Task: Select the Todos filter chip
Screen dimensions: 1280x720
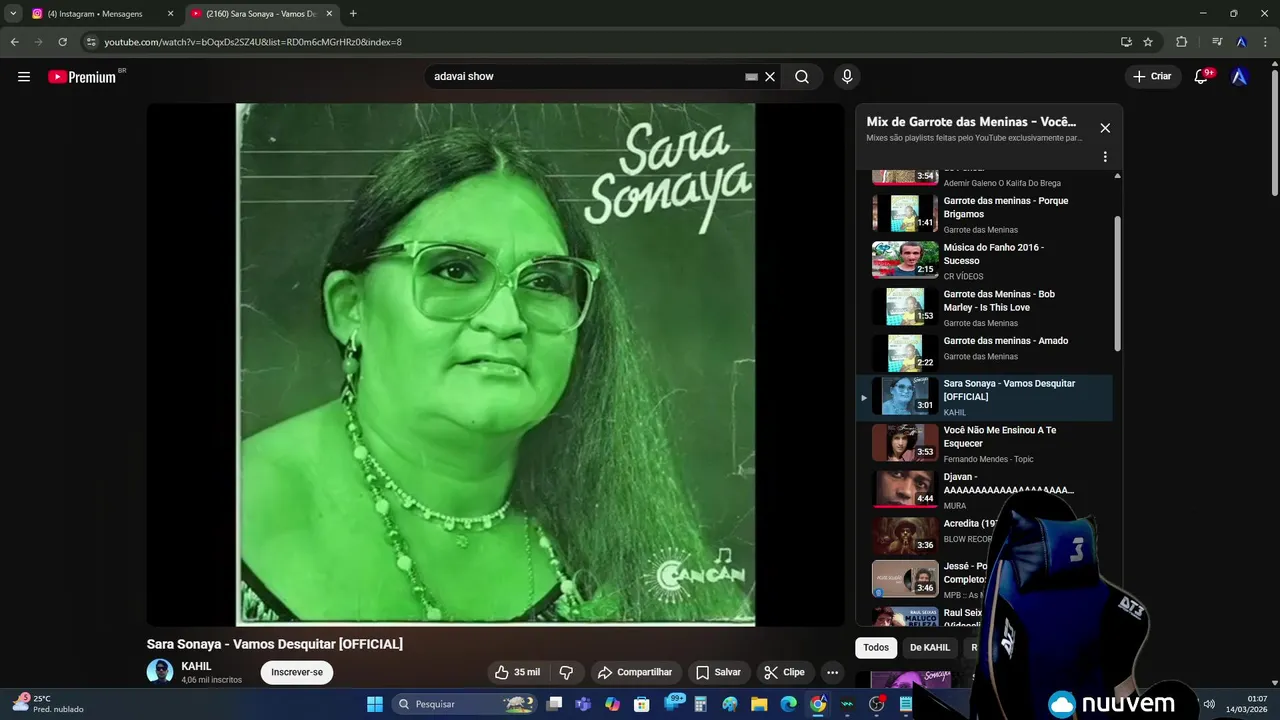Action: 876,648
